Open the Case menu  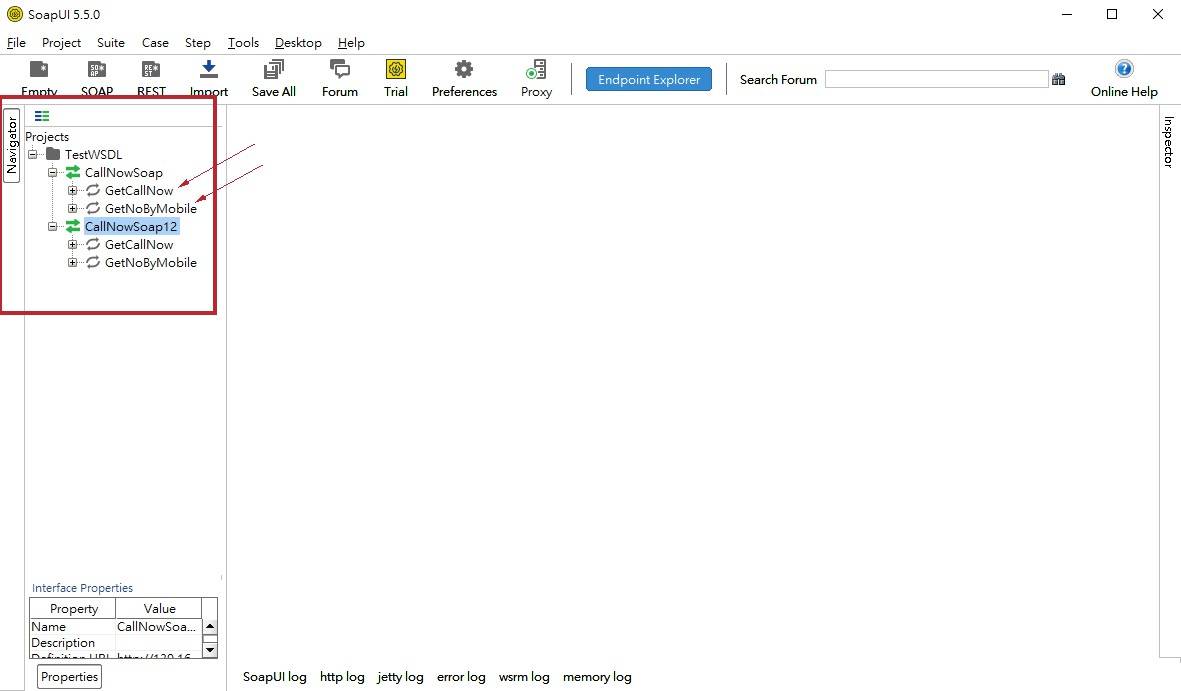point(155,43)
